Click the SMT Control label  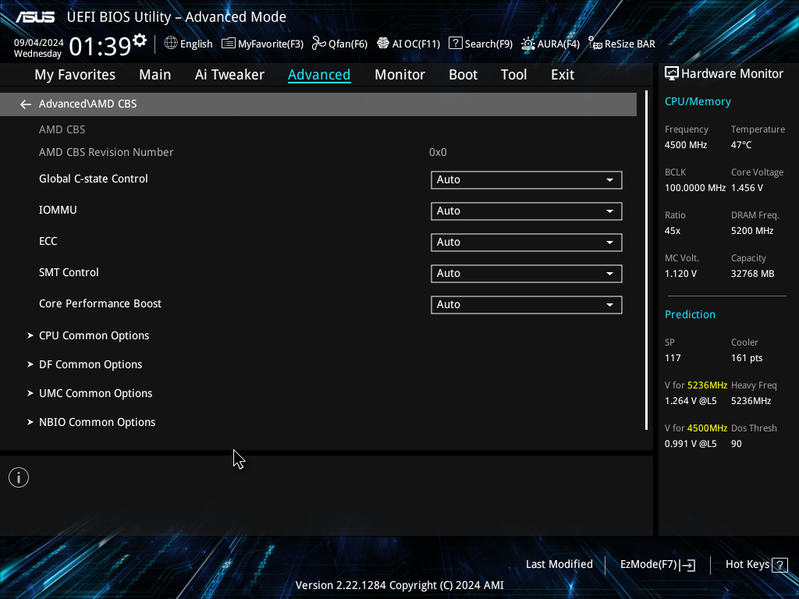(69, 273)
